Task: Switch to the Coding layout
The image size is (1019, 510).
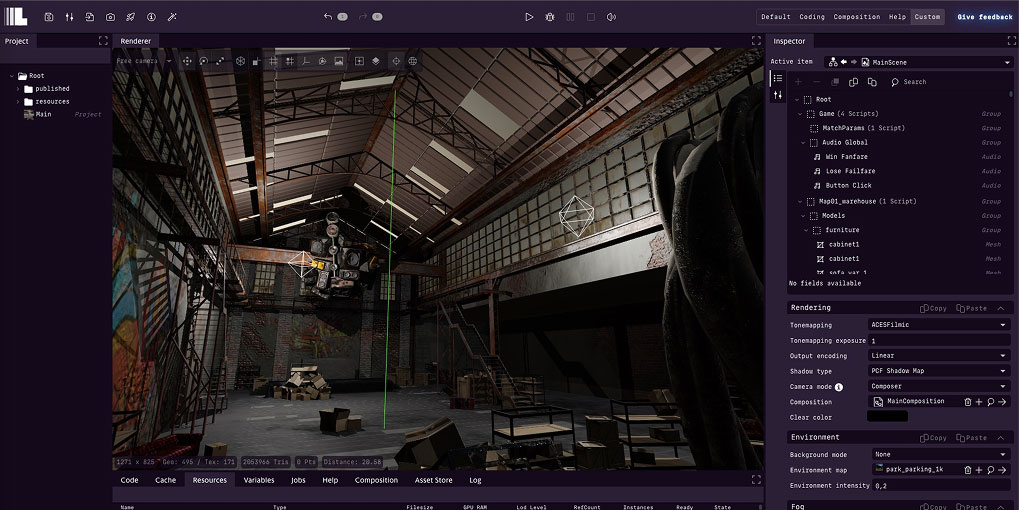Action: [812, 17]
